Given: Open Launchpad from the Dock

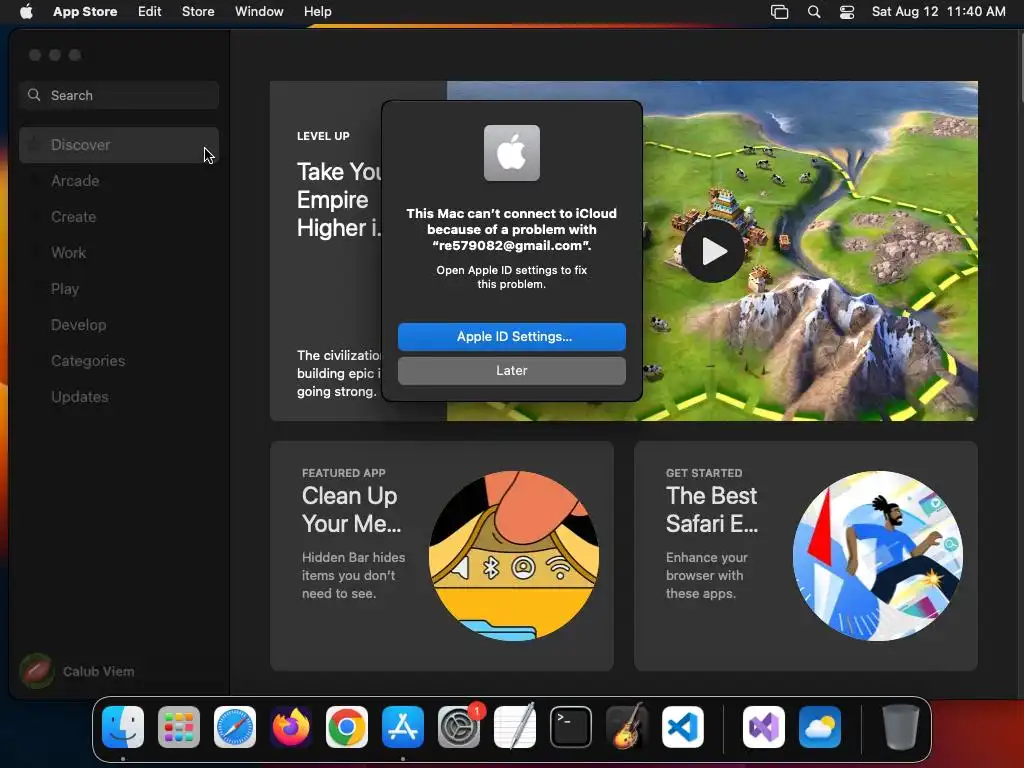Looking at the screenshot, I should (x=179, y=727).
